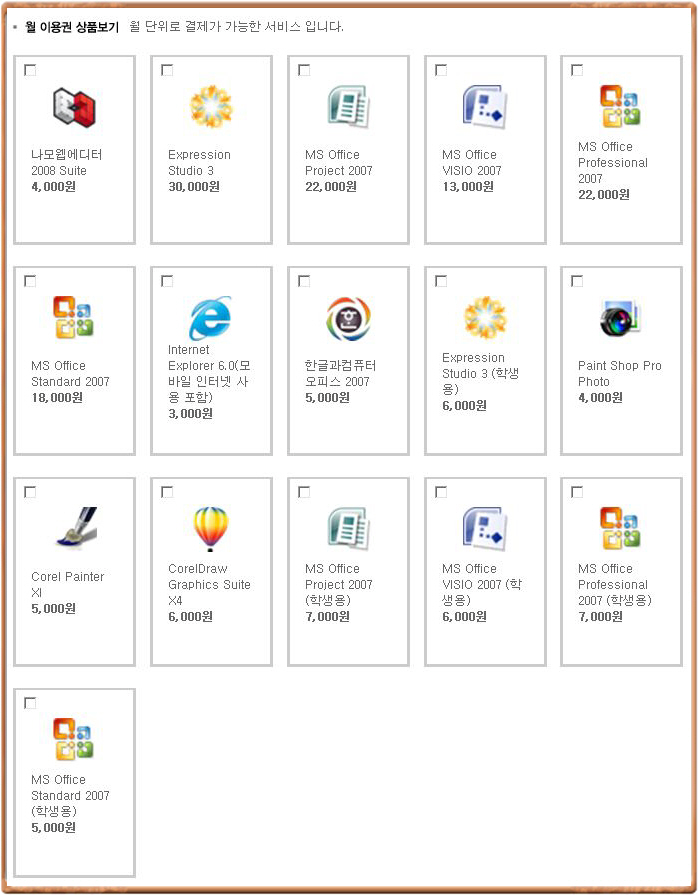Tick the MS Office Project 2007 22,000원 checkbox
Screen dimensions: 698x895
pyautogui.click(x=304, y=70)
